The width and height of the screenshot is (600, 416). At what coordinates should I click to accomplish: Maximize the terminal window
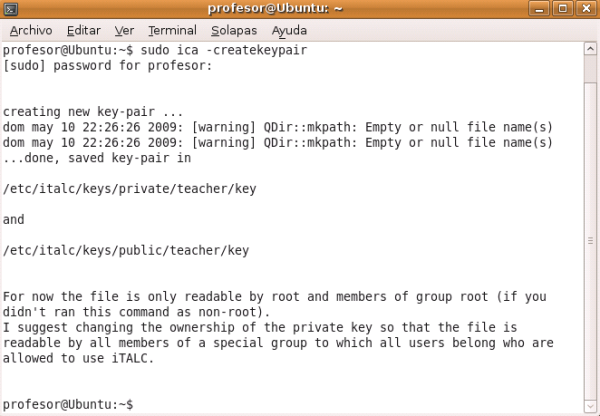pyautogui.click(x=563, y=9)
